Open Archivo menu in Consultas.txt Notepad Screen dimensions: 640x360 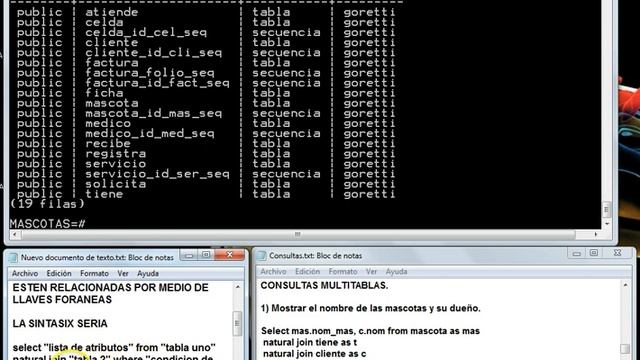click(273, 271)
